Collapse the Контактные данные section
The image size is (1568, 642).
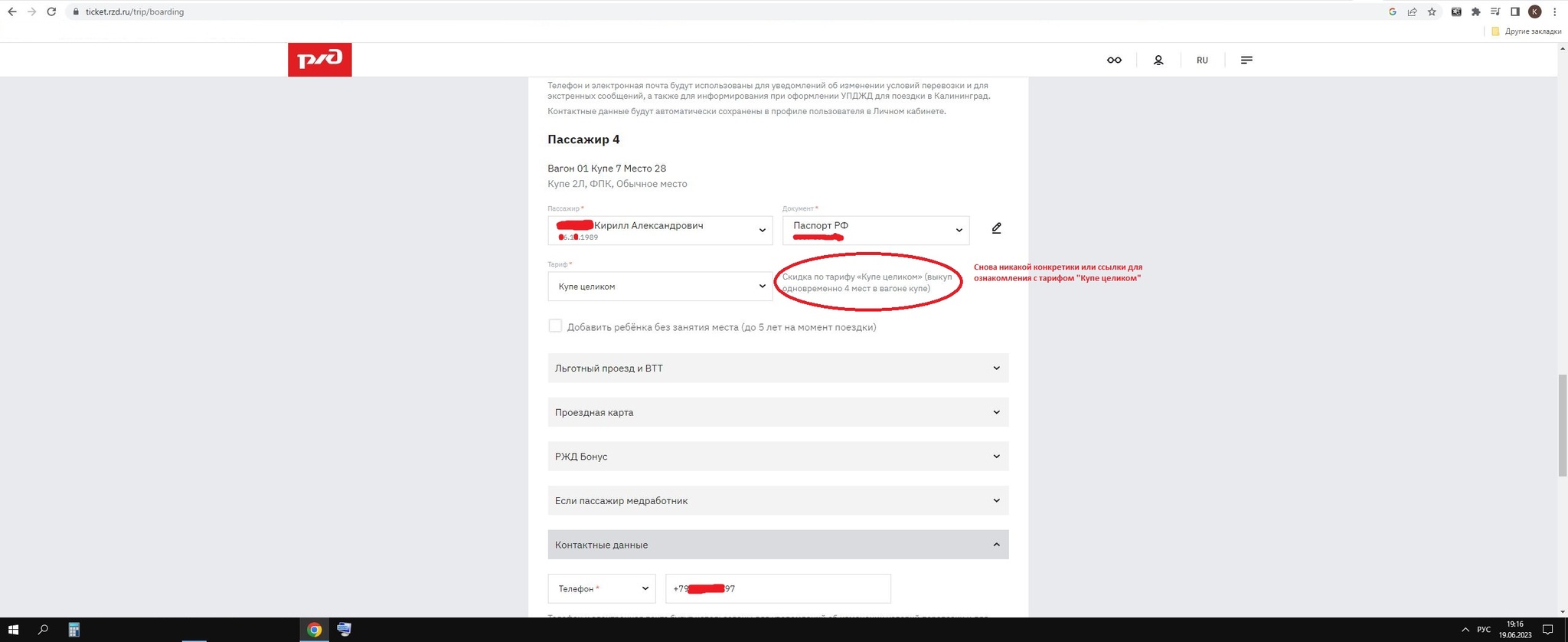tap(778, 545)
